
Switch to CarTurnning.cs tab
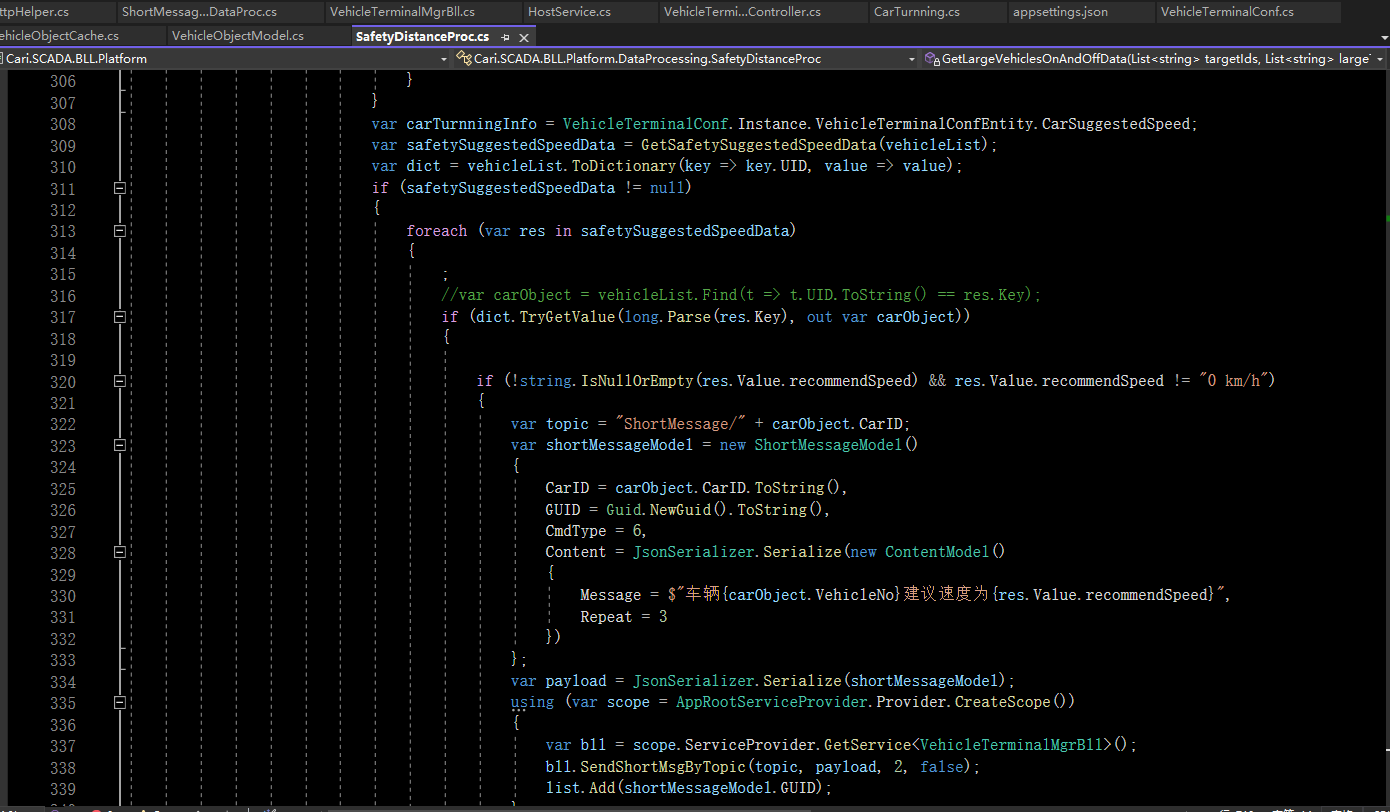[916, 12]
